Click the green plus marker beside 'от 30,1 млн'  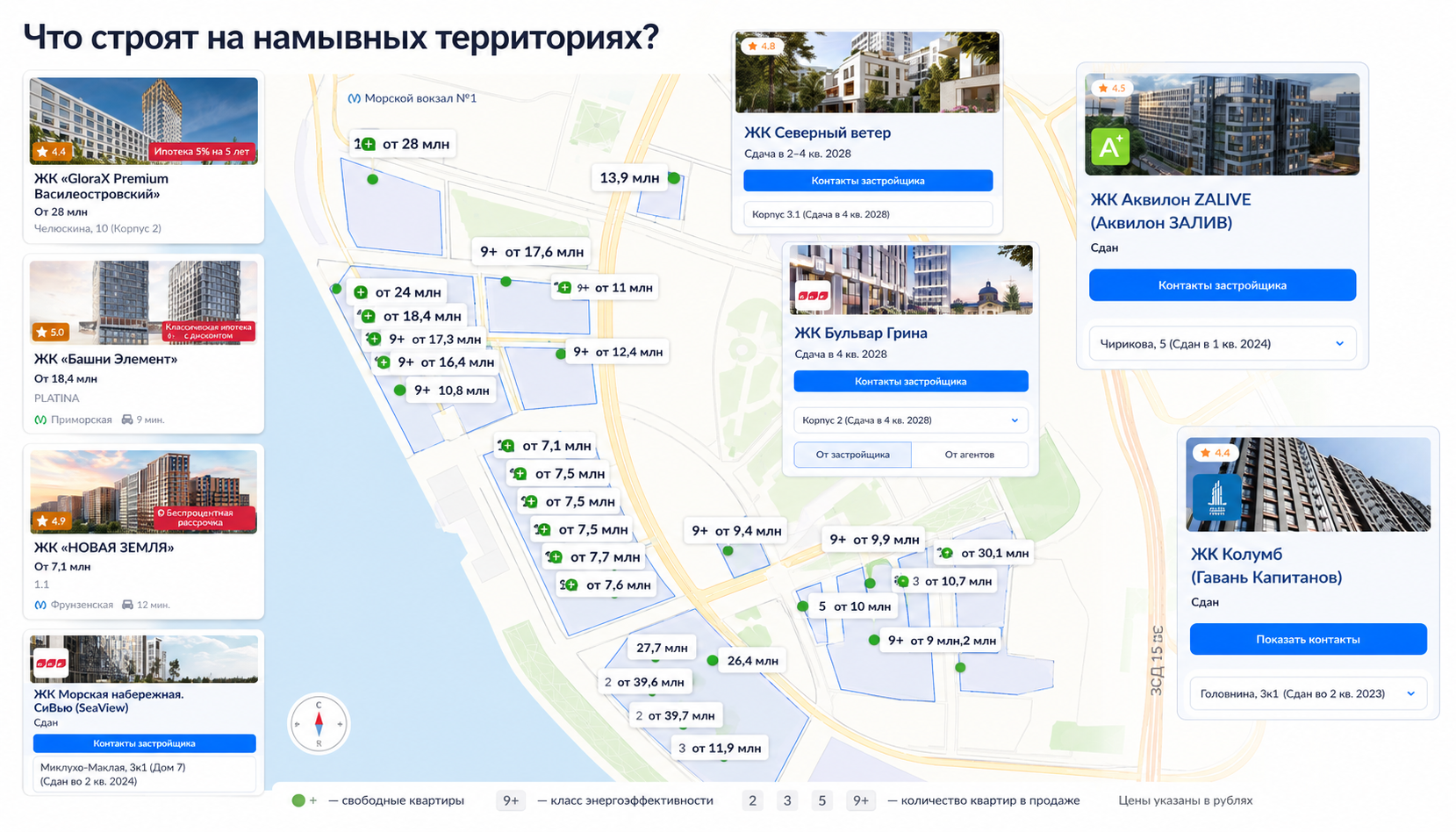coord(946,553)
